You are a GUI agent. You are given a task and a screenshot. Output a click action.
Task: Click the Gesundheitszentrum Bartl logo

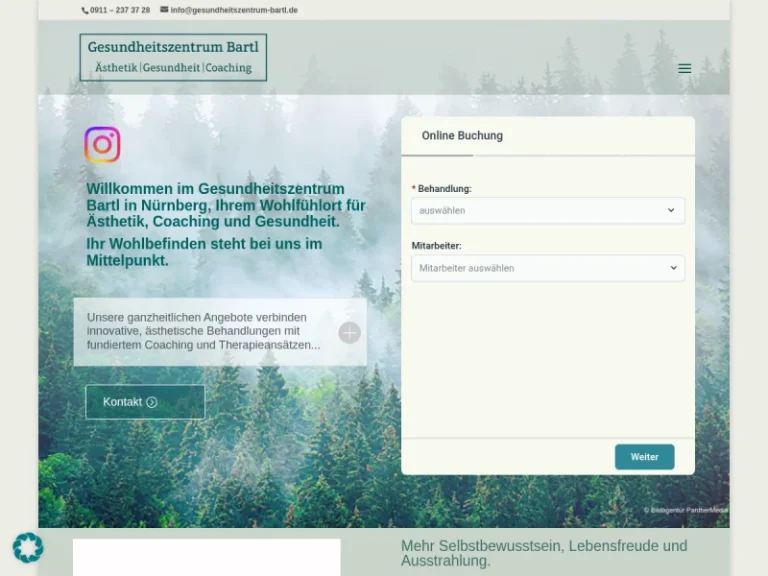pyautogui.click(x=173, y=57)
